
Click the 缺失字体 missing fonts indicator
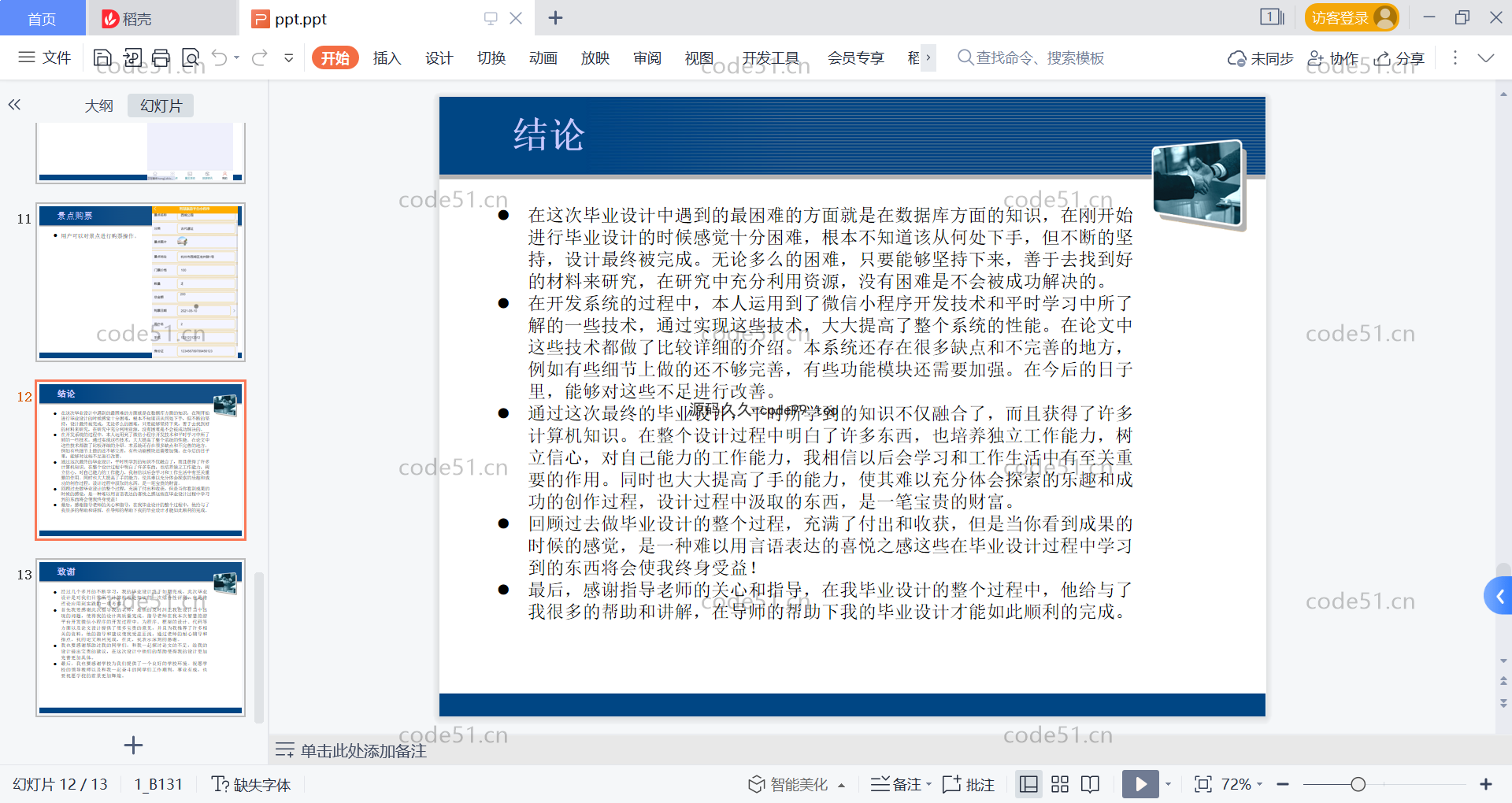coord(252,784)
